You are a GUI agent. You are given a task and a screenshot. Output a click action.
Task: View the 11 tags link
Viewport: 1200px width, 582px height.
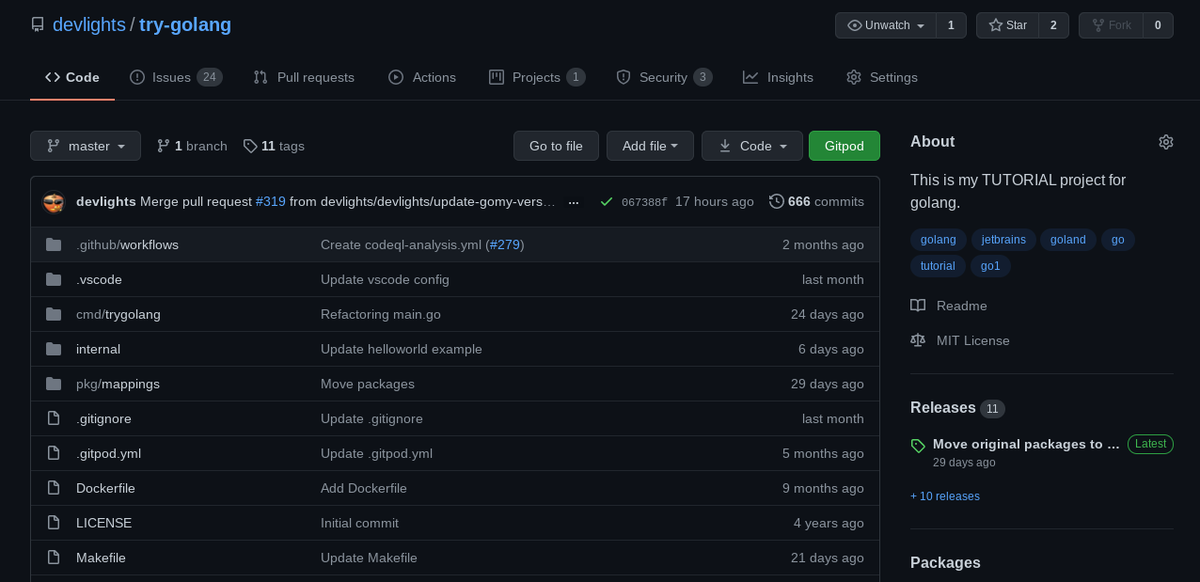coord(274,146)
